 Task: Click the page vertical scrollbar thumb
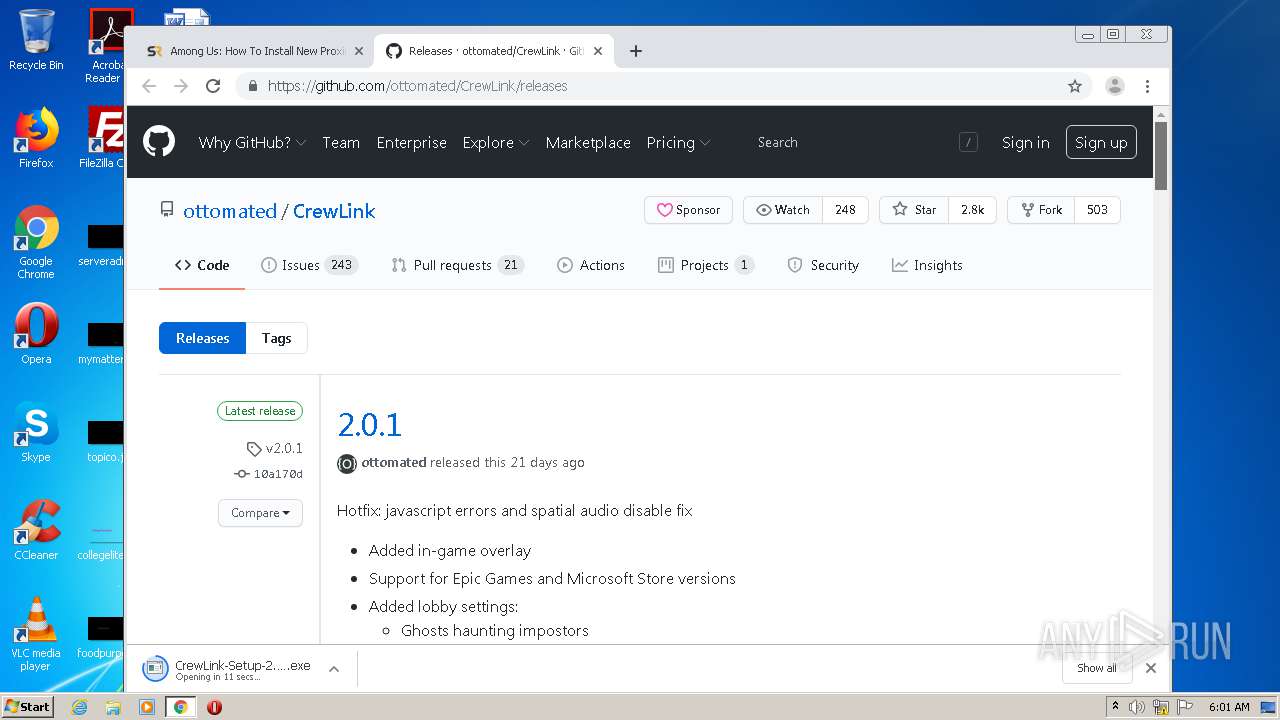[1161, 156]
